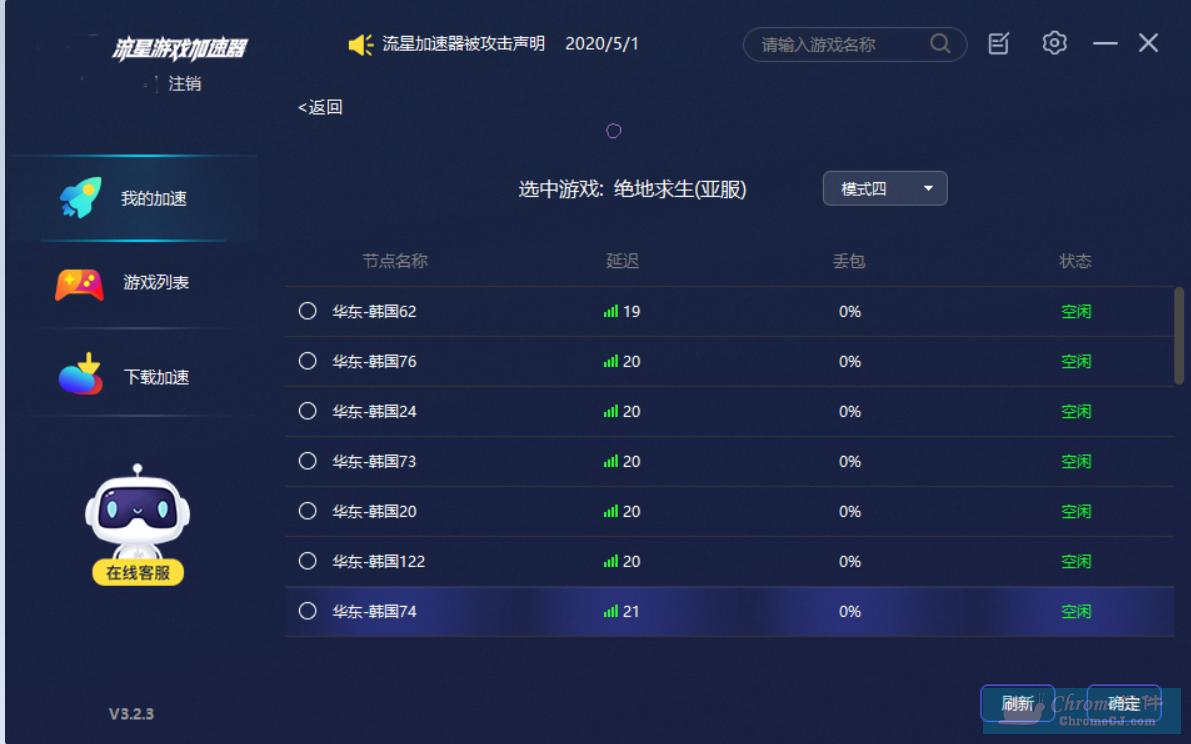Open the settings gear icon
This screenshot has height=744, width=1191.
point(1054,43)
